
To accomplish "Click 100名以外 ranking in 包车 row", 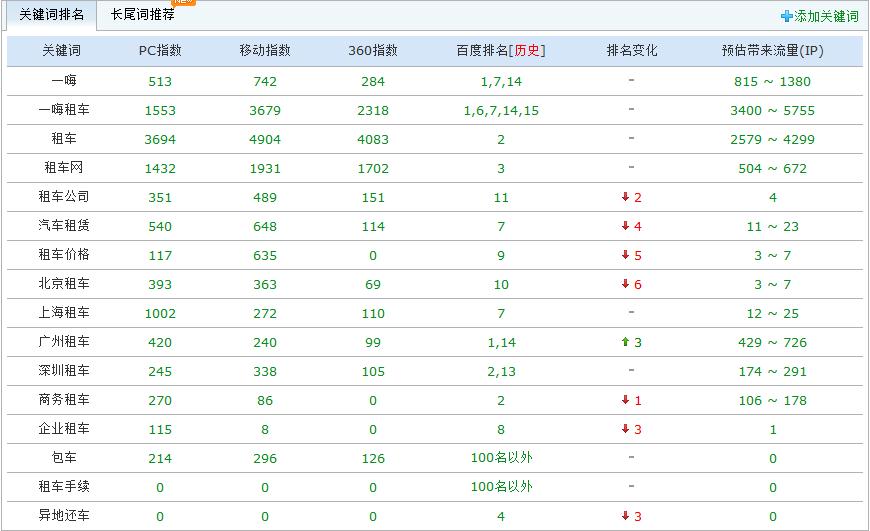I will pyautogui.click(x=501, y=459).
